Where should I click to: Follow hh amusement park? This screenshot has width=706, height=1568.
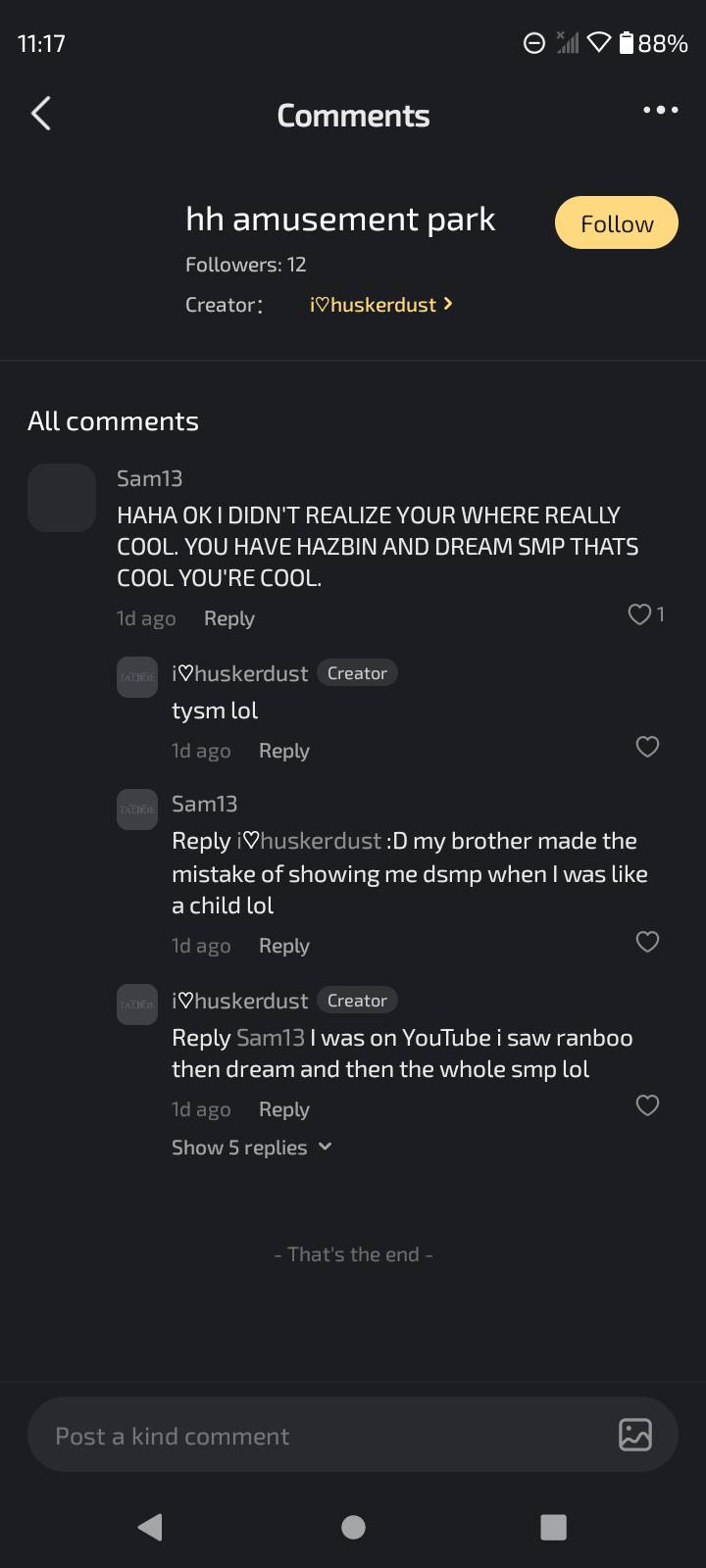click(x=617, y=223)
